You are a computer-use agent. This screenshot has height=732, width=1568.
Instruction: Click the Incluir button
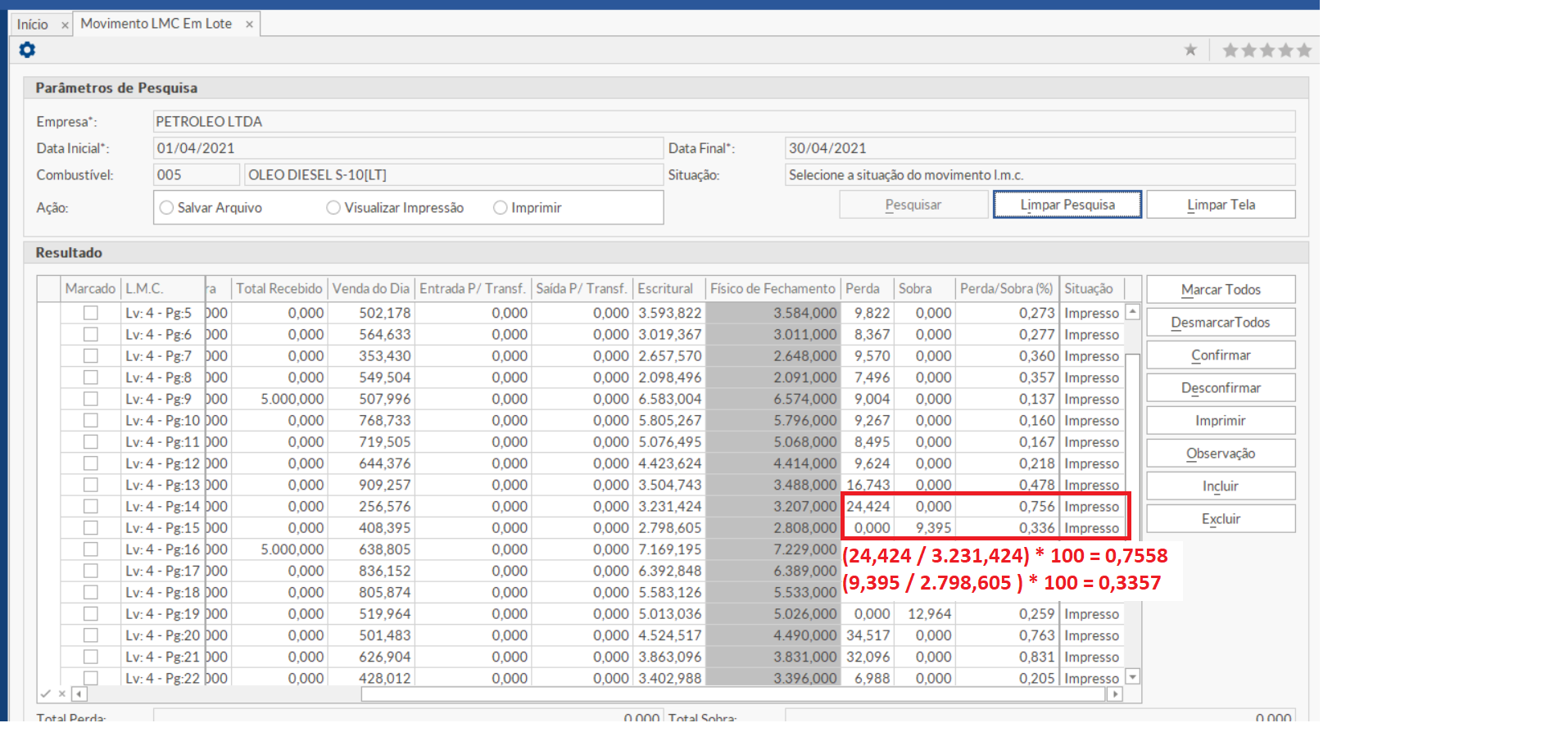coord(1221,486)
